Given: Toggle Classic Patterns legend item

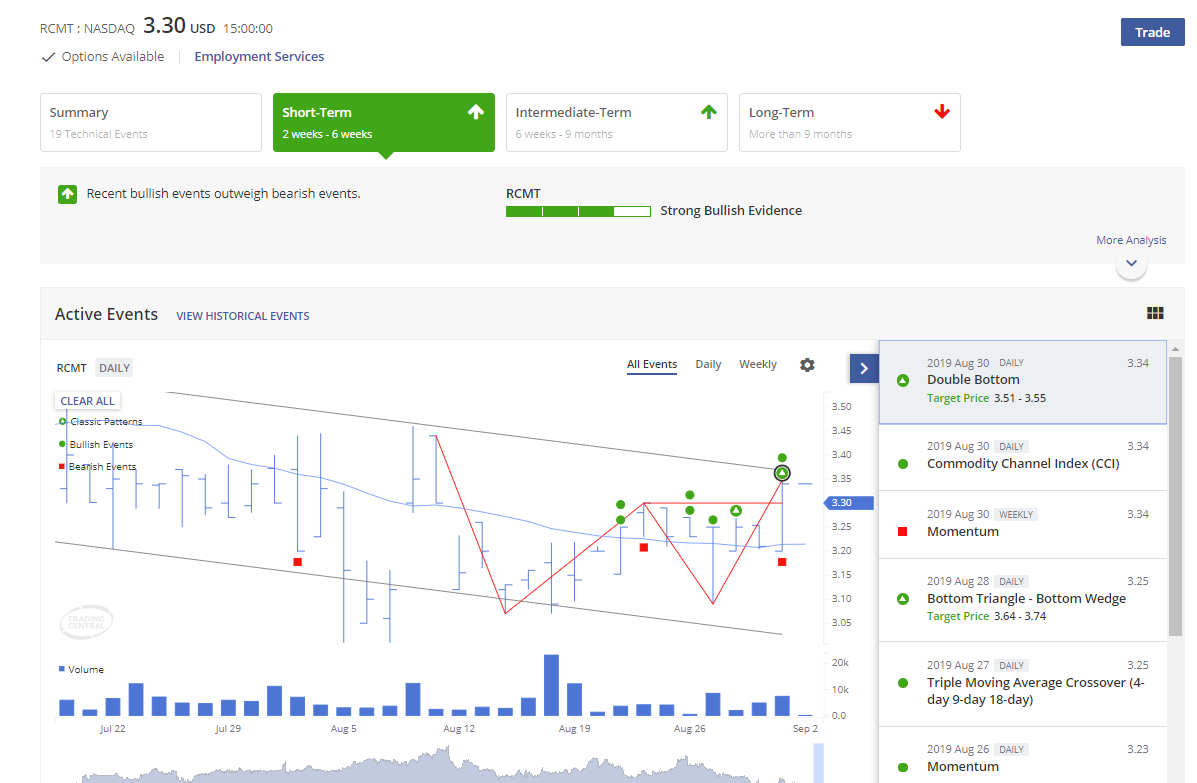Looking at the screenshot, I should click(101, 421).
